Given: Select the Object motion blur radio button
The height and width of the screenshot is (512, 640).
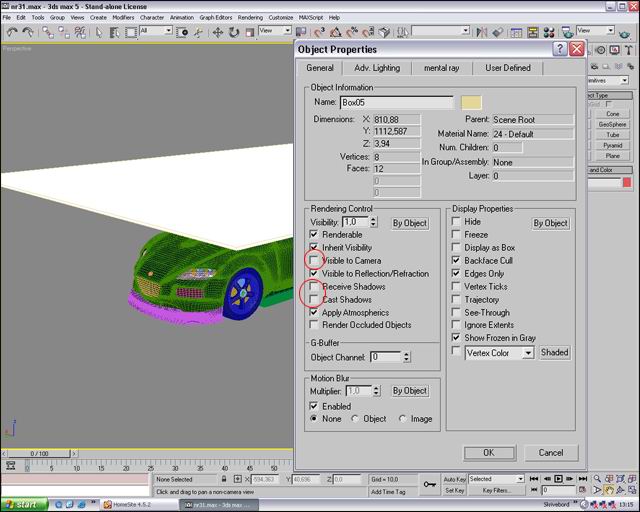Looking at the screenshot, I should 355,419.
